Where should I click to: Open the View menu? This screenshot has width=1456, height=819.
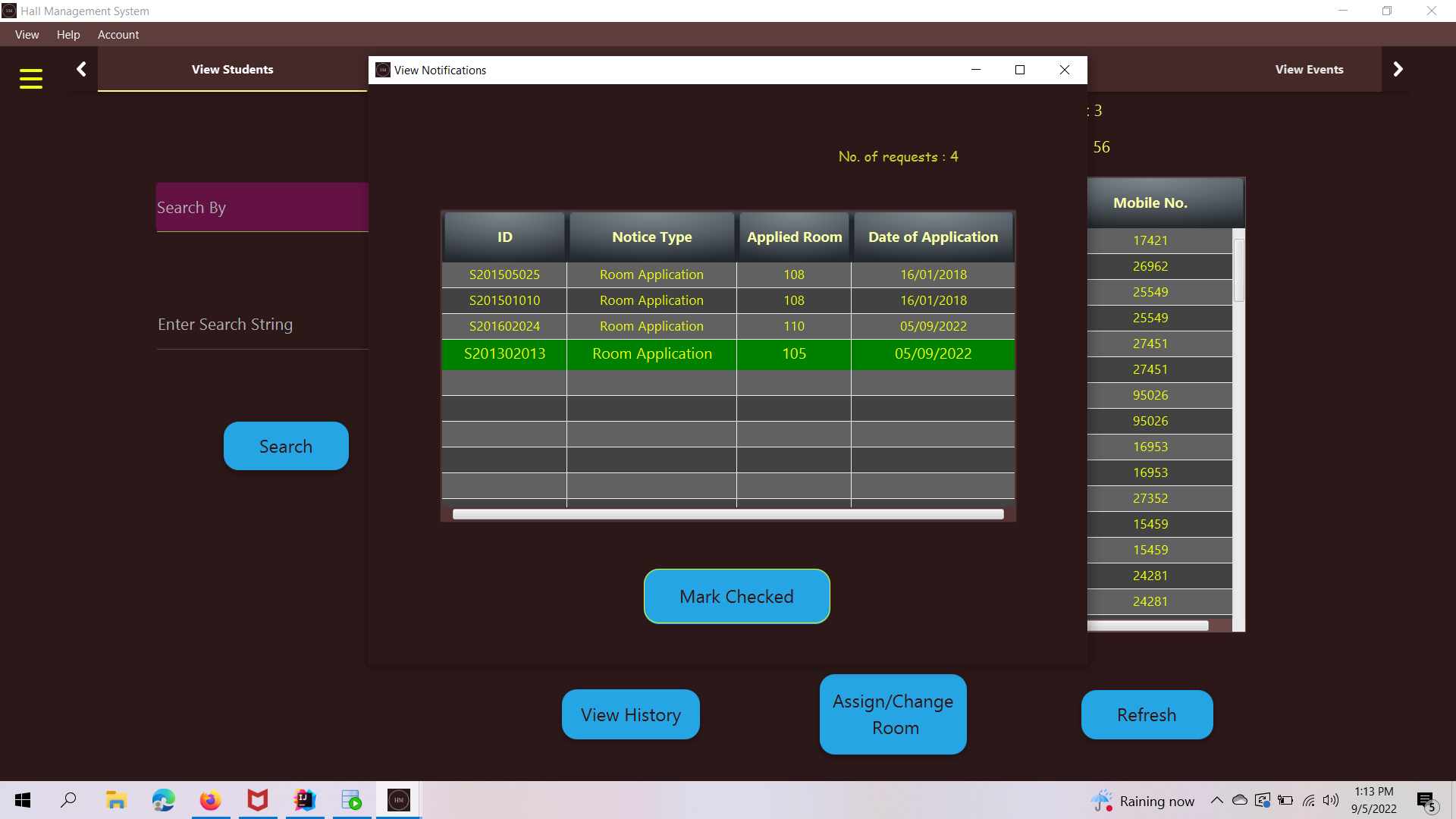click(x=27, y=35)
